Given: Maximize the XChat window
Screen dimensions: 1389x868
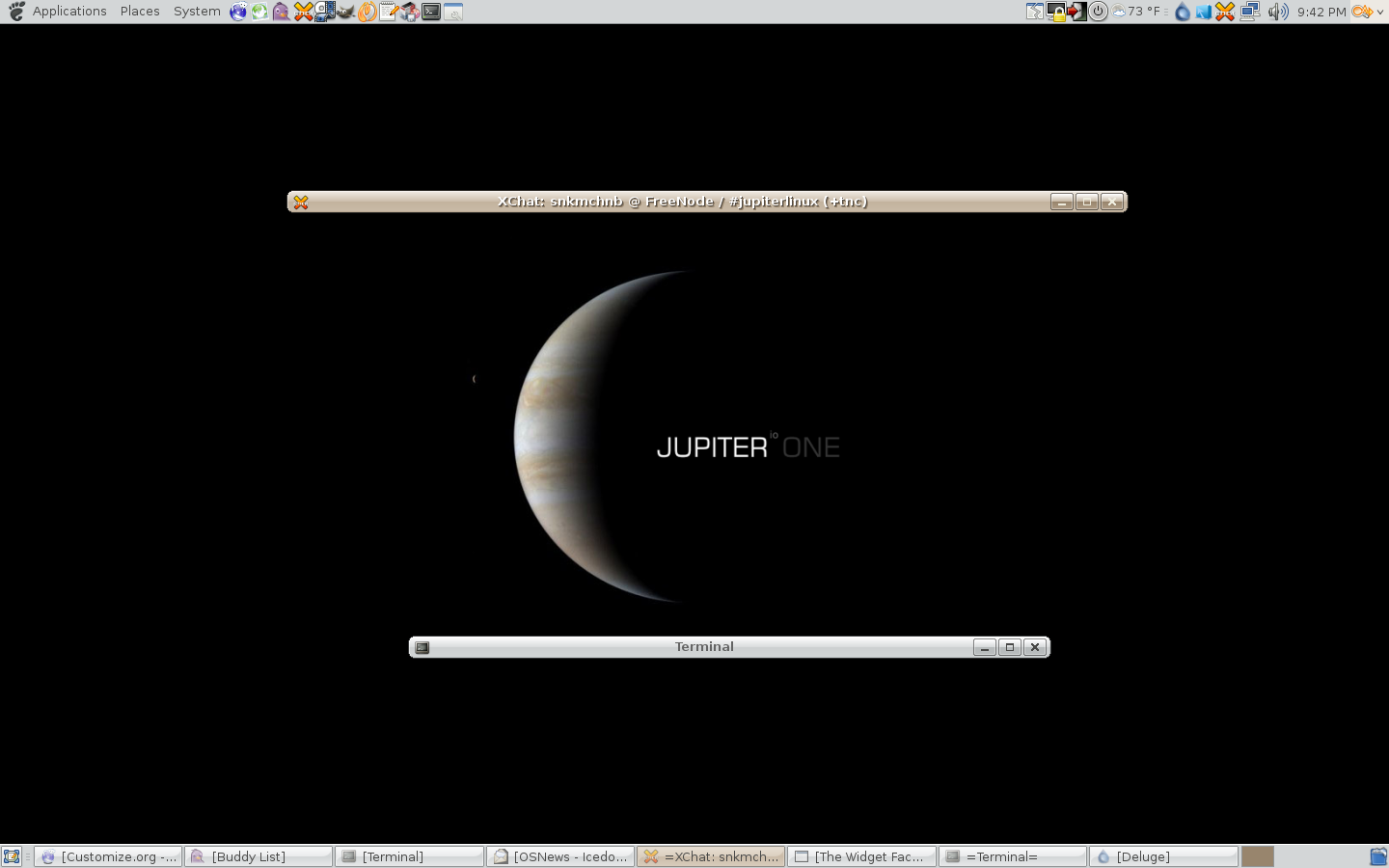Looking at the screenshot, I should [1087, 202].
